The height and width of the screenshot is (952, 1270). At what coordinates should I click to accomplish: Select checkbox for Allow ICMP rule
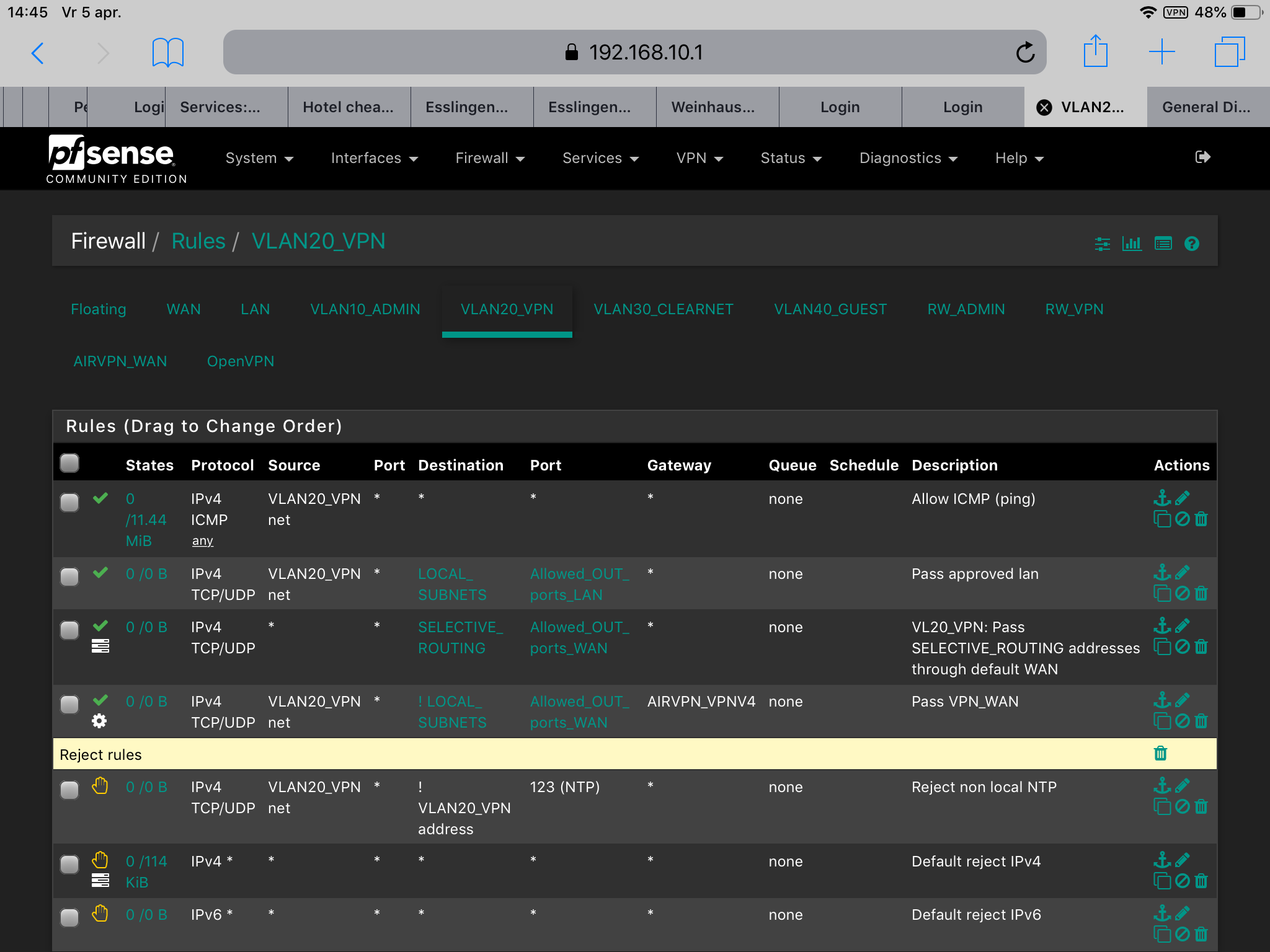(69, 502)
